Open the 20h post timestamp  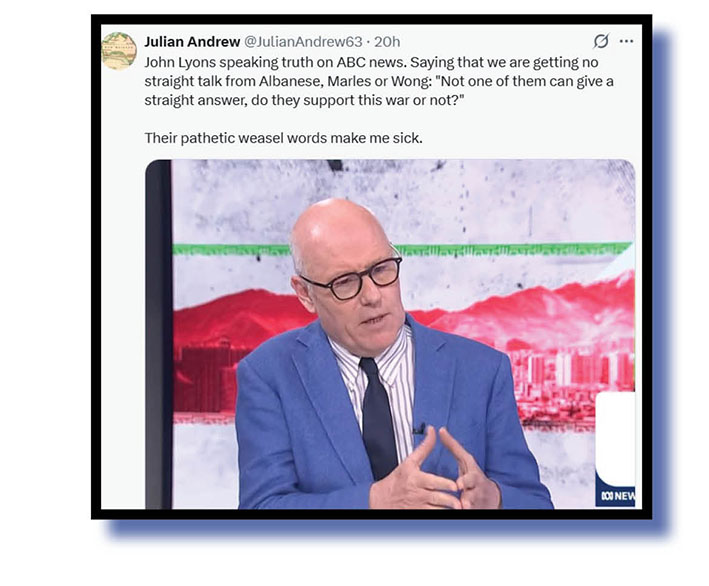pos(387,42)
